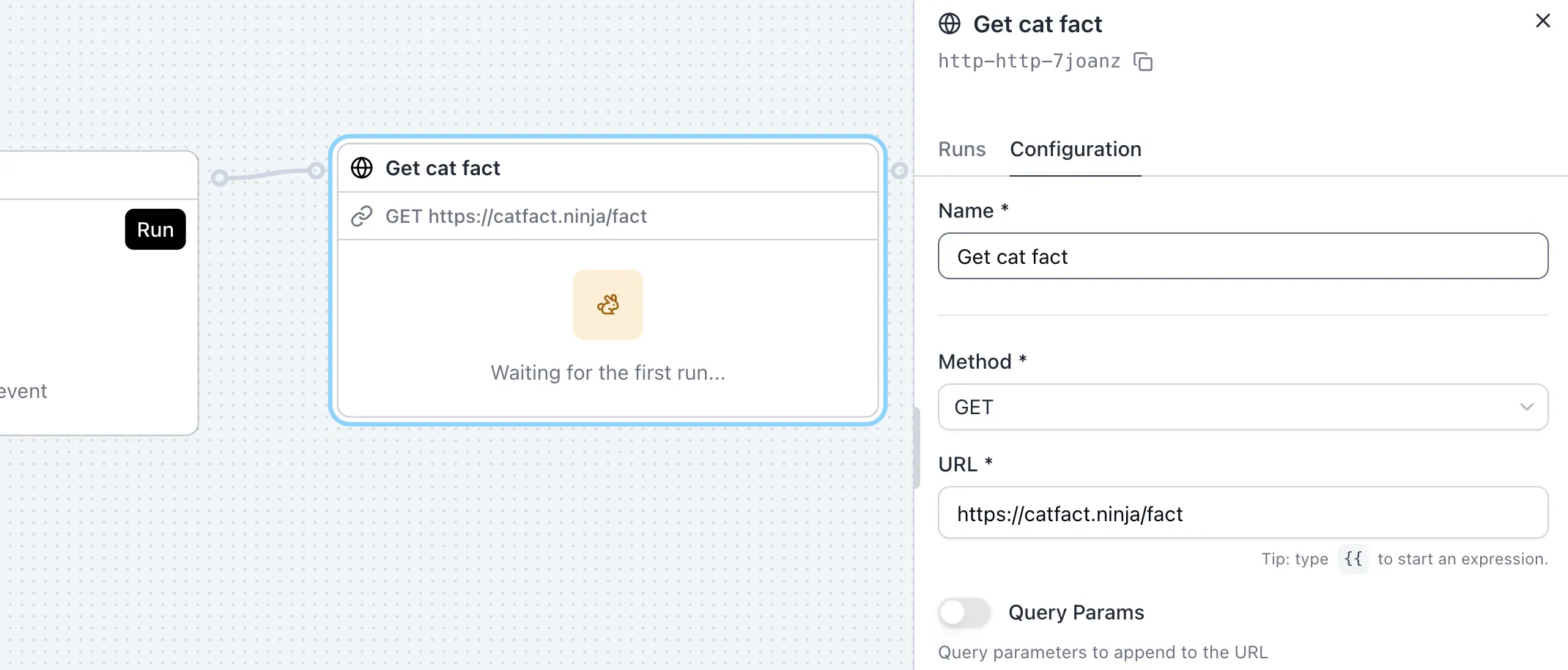The height and width of the screenshot is (670, 1568).
Task: Click the link icon beside the node URL
Action: click(x=362, y=216)
